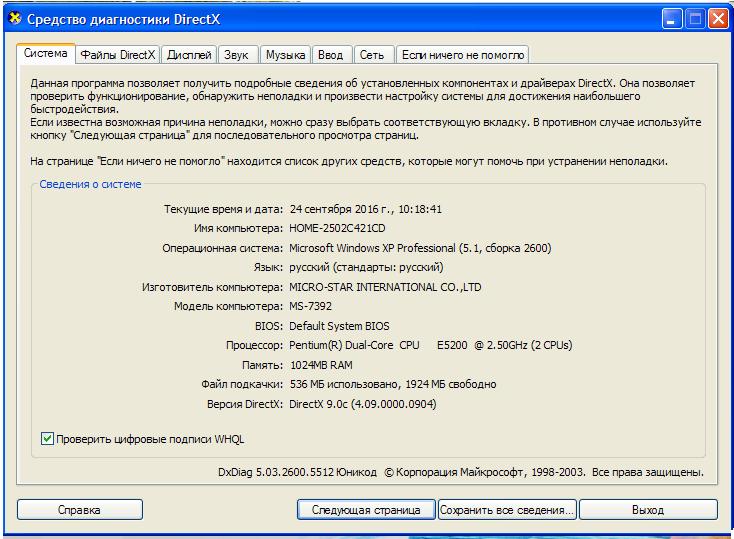This screenshot has height=539, width=734.
Task: Click Default System BIOS value
Action: [x=339, y=326]
